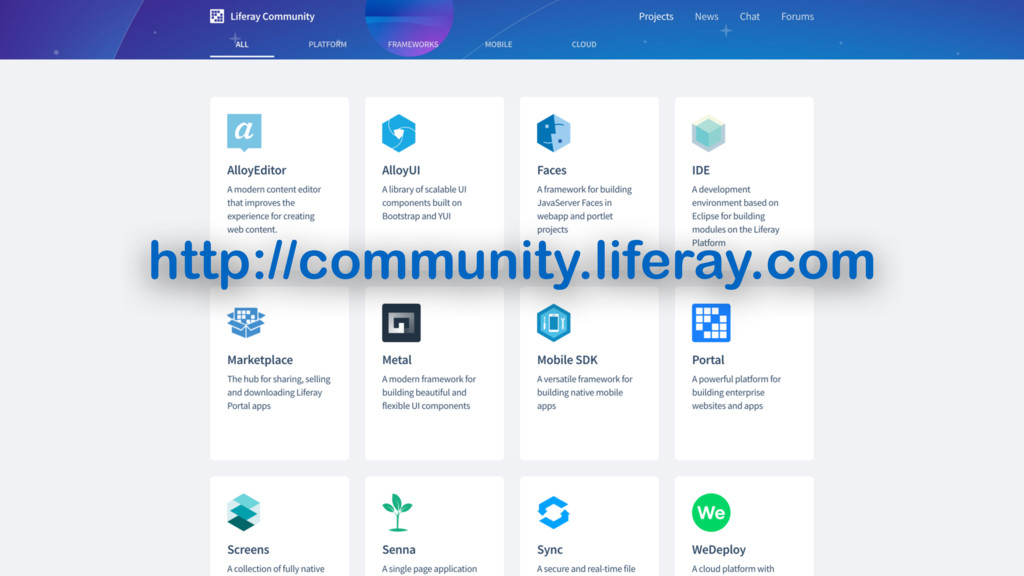Open the Forums navigation link
The width and height of the screenshot is (1024, 576).
click(x=797, y=16)
